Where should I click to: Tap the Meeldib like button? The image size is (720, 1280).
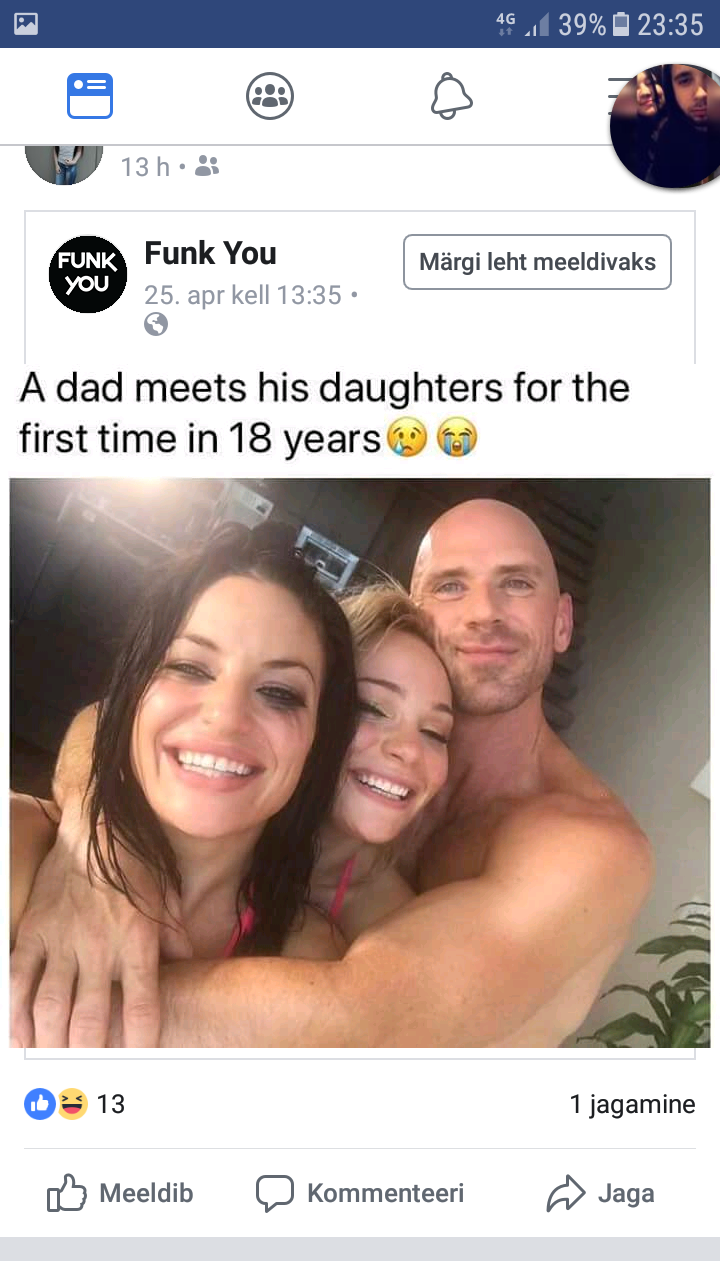click(120, 1193)
